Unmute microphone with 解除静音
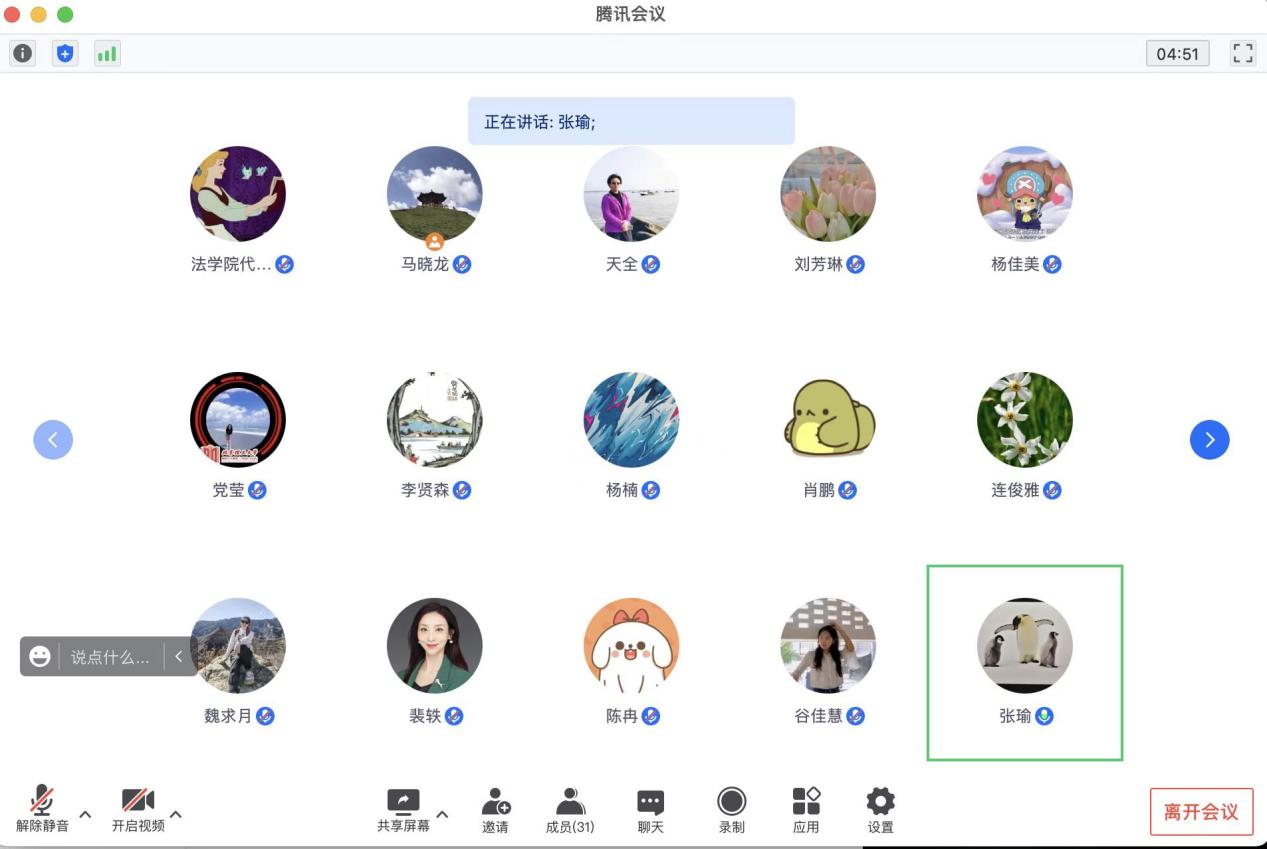The height and width of the screenshot is (849, 1267). [42, 809]
